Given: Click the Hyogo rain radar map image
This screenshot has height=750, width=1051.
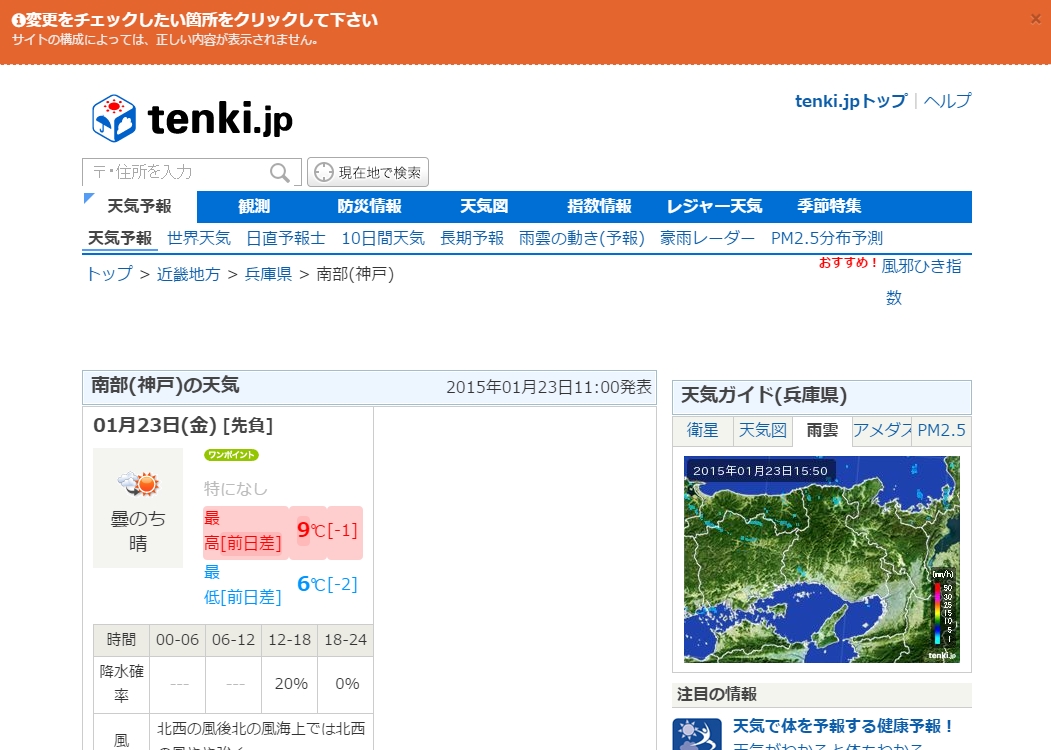Looking at the screenshot, I should coord(822,560).
